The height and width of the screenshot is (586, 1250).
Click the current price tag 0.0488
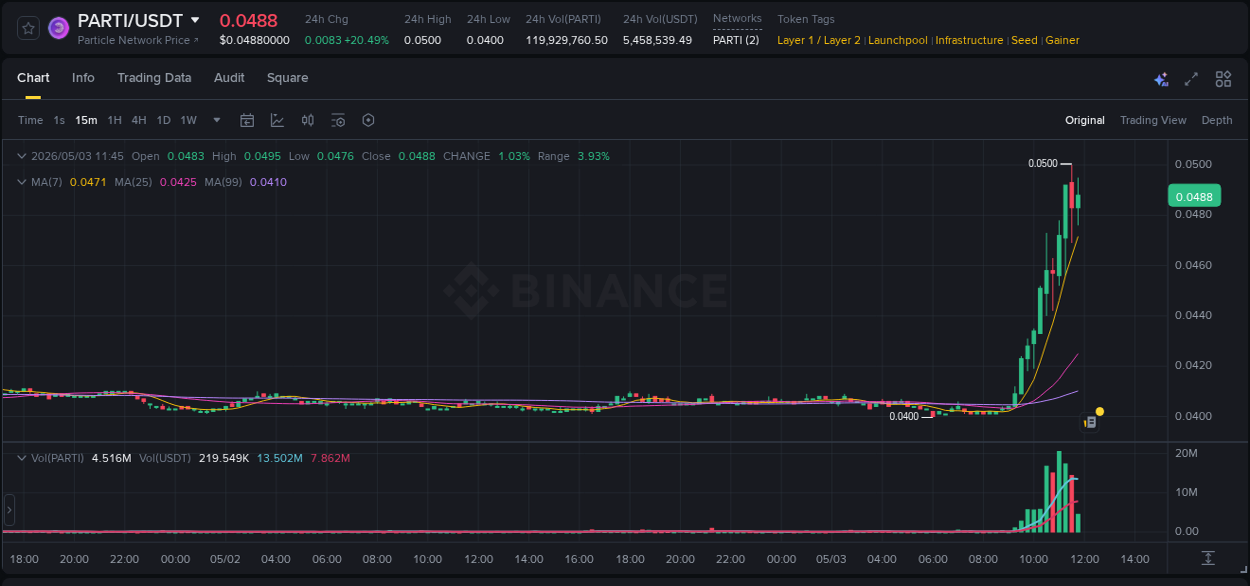(x=1194, y=197)
